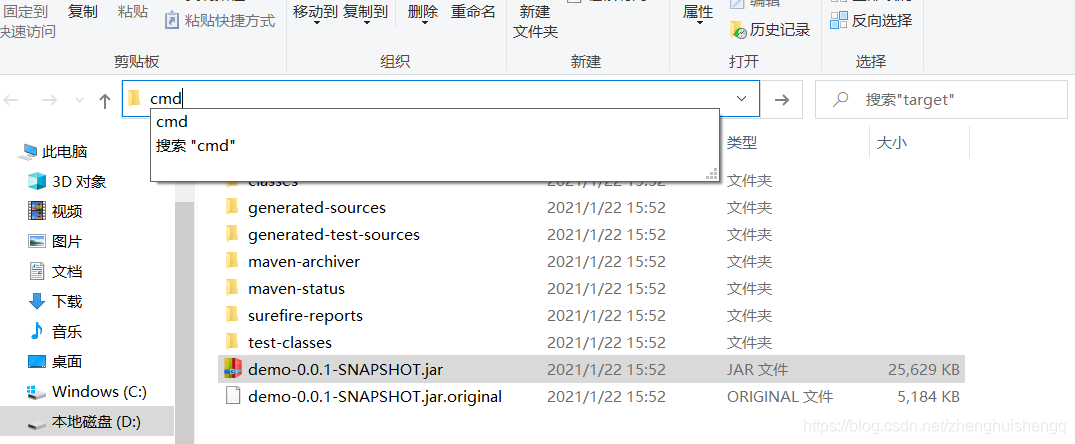
Task: Open Documents in the sidebar
Action: pyautogui.click(x=56, y=271)
